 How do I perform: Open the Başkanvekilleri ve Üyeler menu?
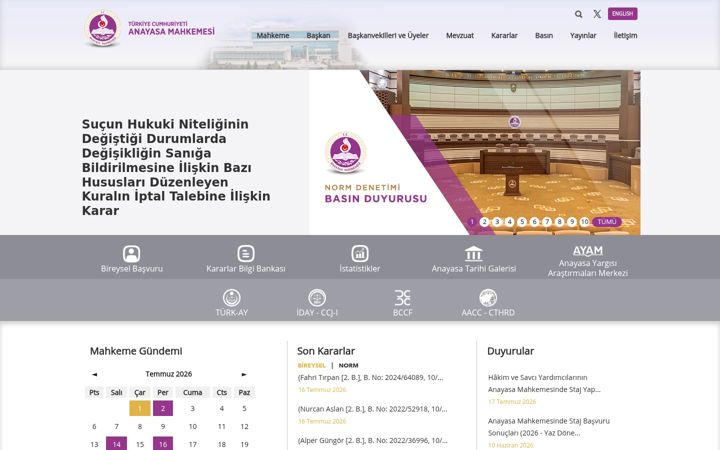click(388, 35)
